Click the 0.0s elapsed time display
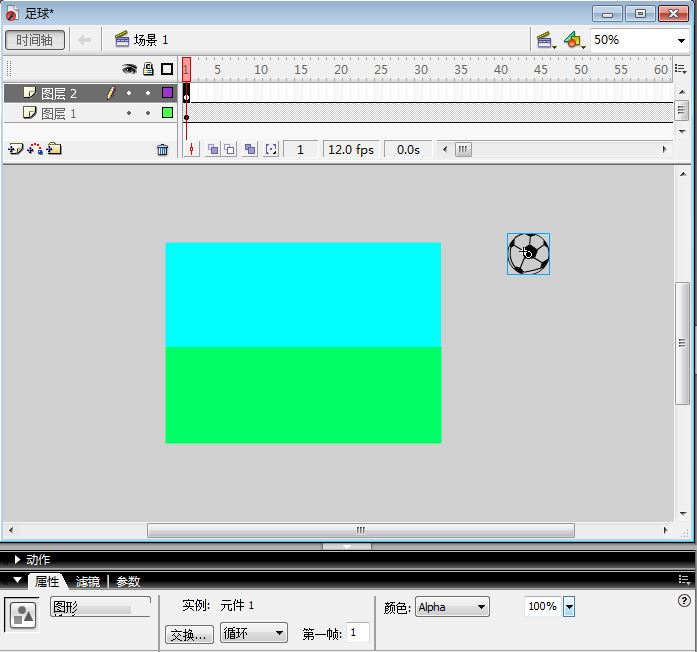The width and height of the screenshot is (697, 652). (408, 150)
